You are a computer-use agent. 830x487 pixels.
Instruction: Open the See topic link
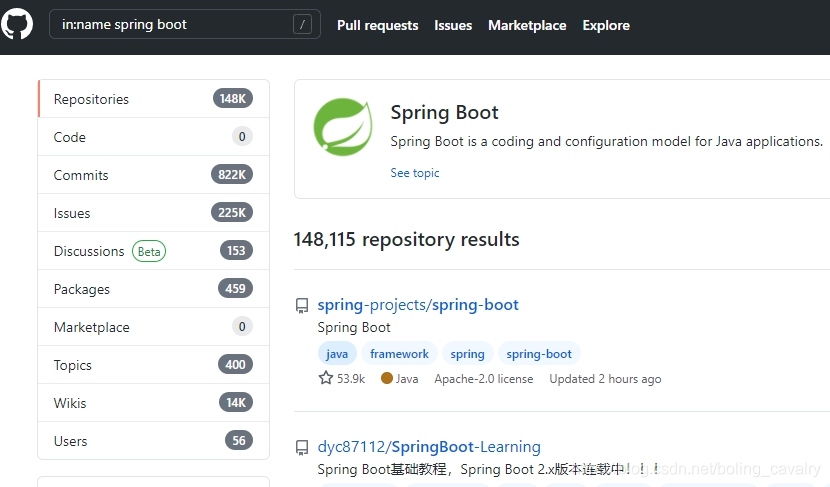415,173
